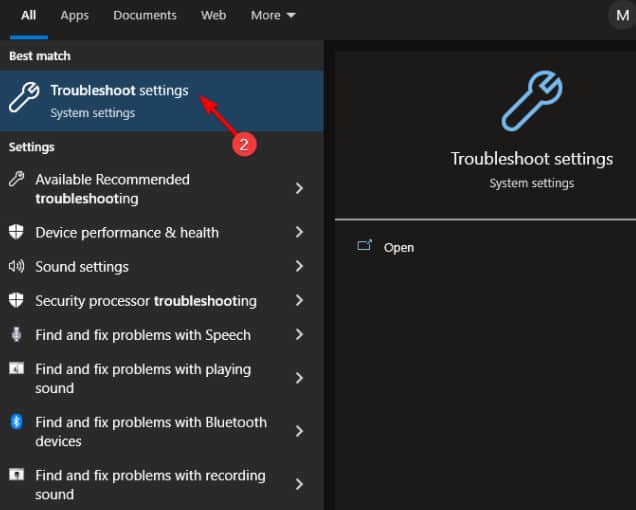Select Find and fix problems with recording sound
This screenshot has height=510, width=636.
150,485
